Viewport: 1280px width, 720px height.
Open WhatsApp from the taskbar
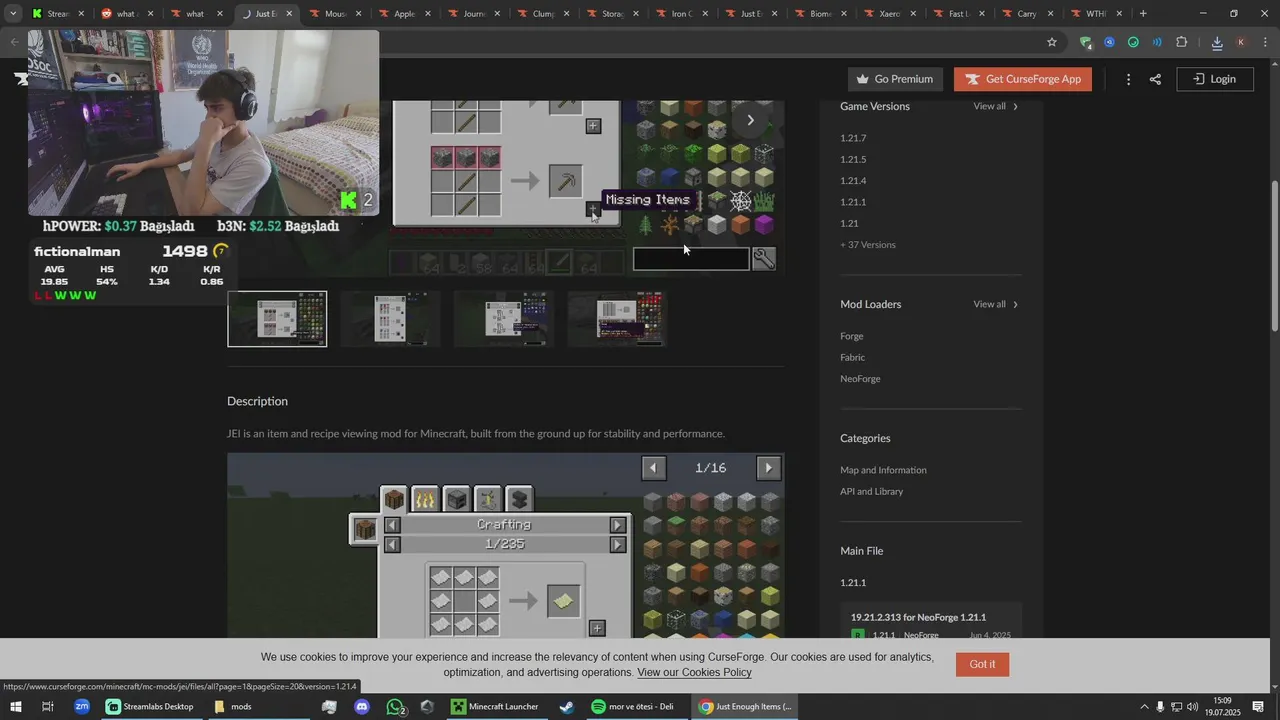click(395, 707)
